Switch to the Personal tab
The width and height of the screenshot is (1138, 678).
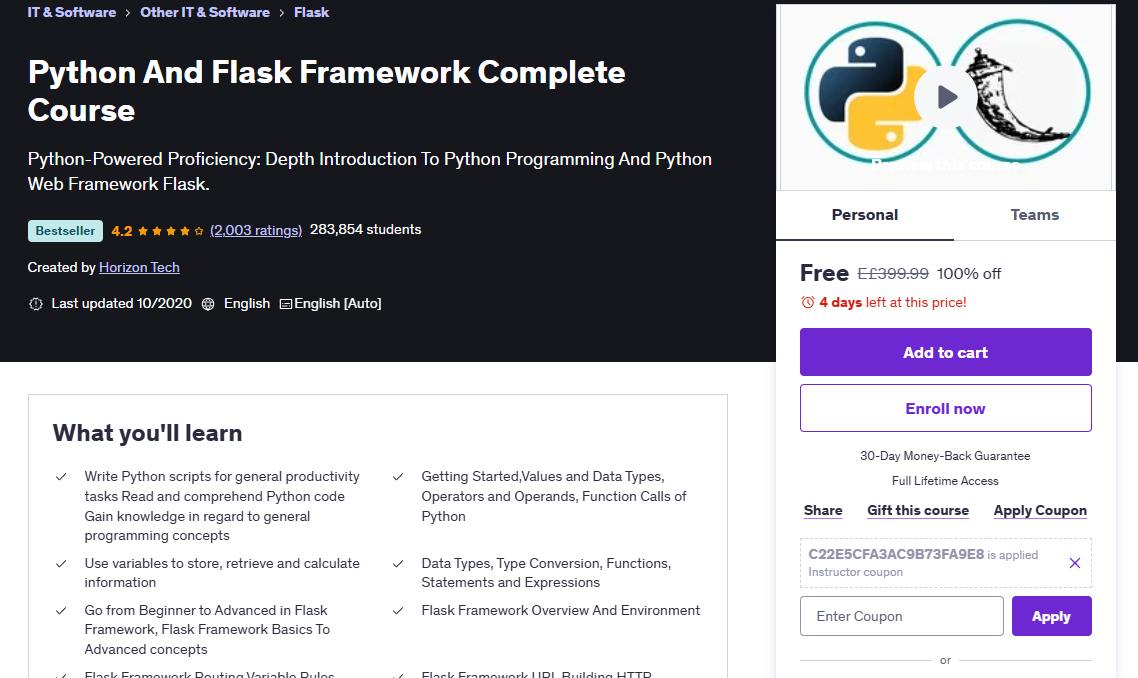point(864,215)
